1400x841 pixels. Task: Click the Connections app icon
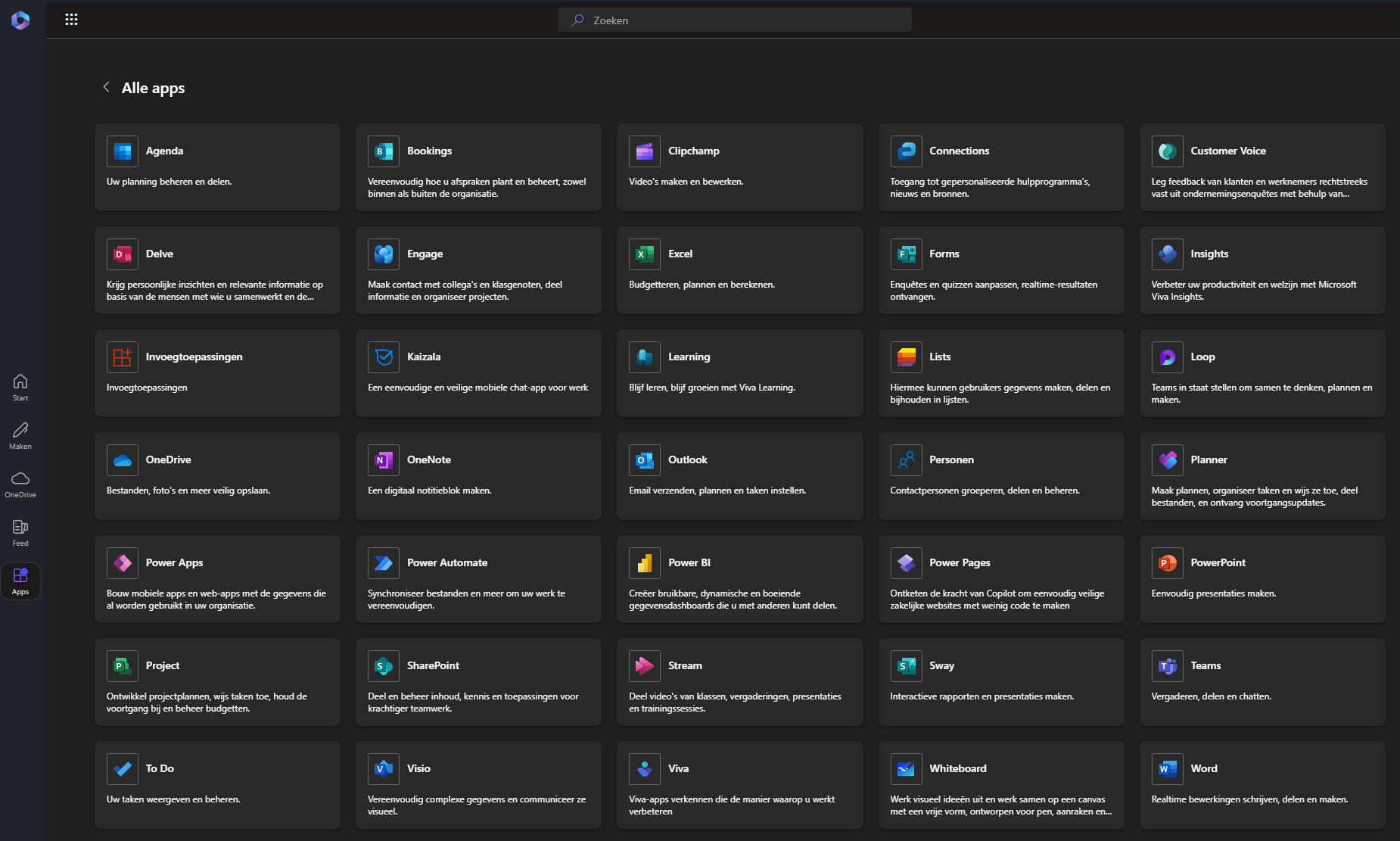(x=906, y=151)
